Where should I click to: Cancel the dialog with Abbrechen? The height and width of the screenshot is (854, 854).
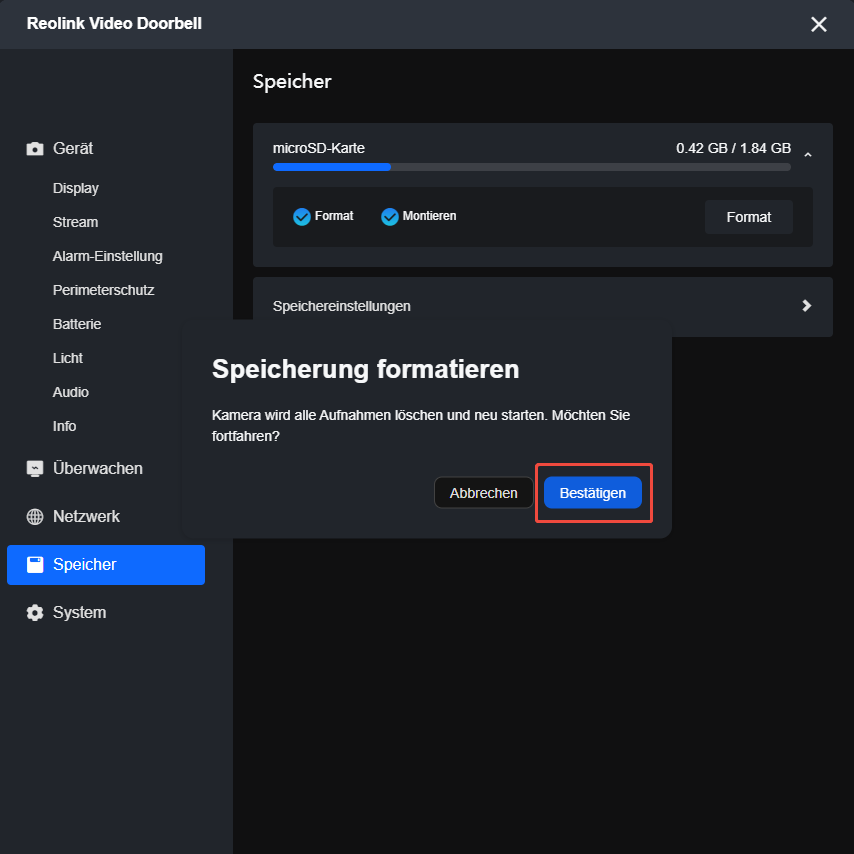point(483,493)
